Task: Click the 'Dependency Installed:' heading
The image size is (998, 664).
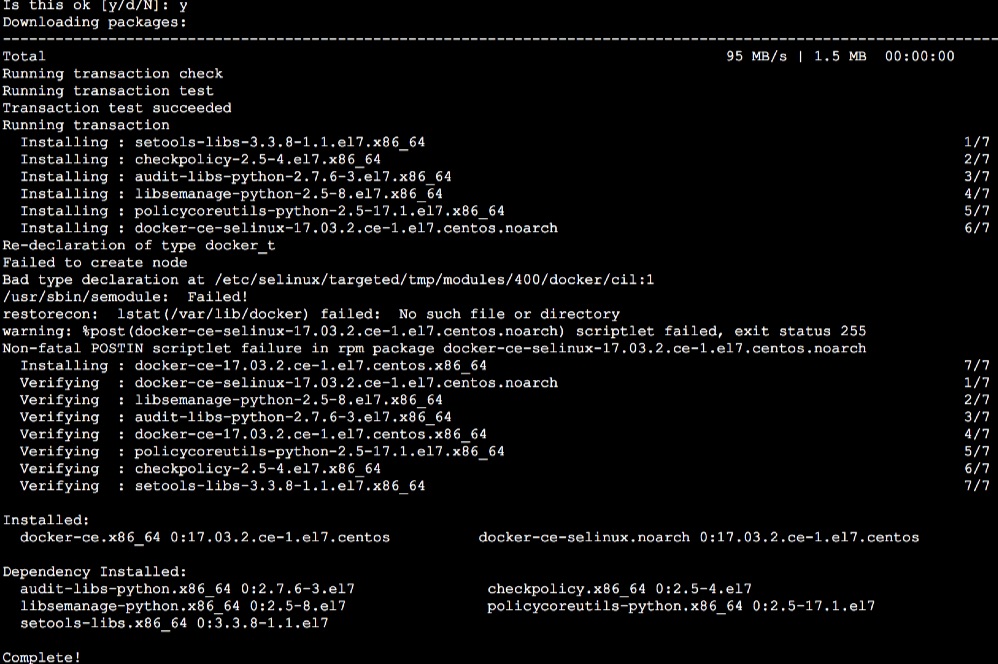Action: click(x=95, y=571)
